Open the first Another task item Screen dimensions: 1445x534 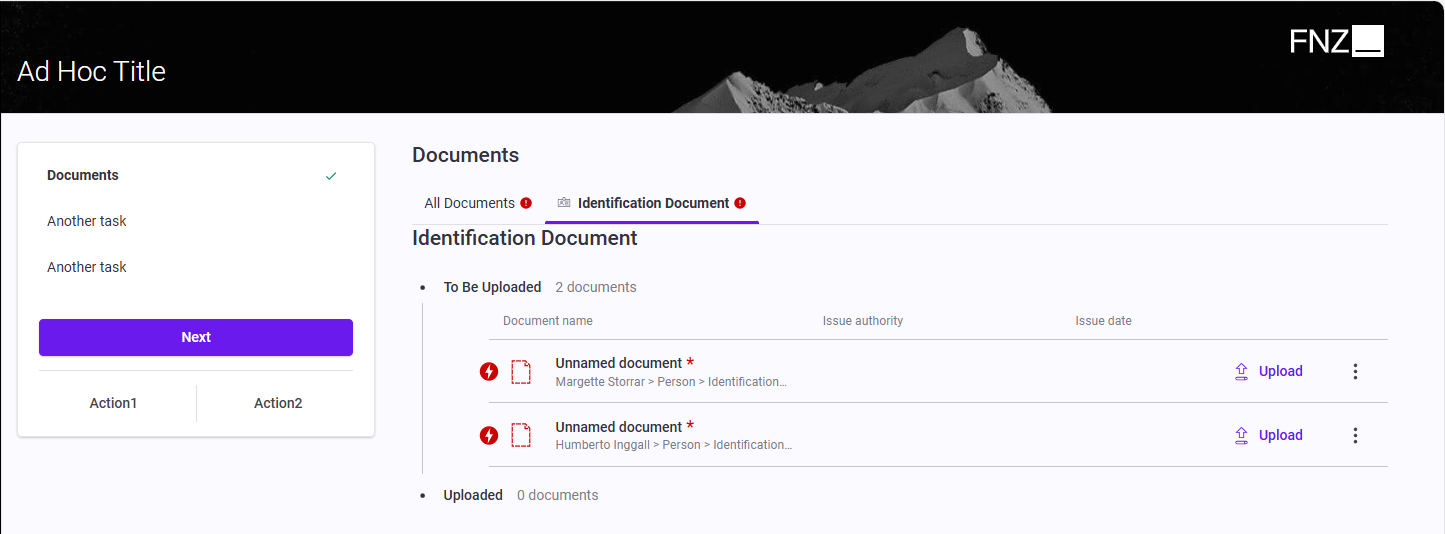(x=87, y=221)
